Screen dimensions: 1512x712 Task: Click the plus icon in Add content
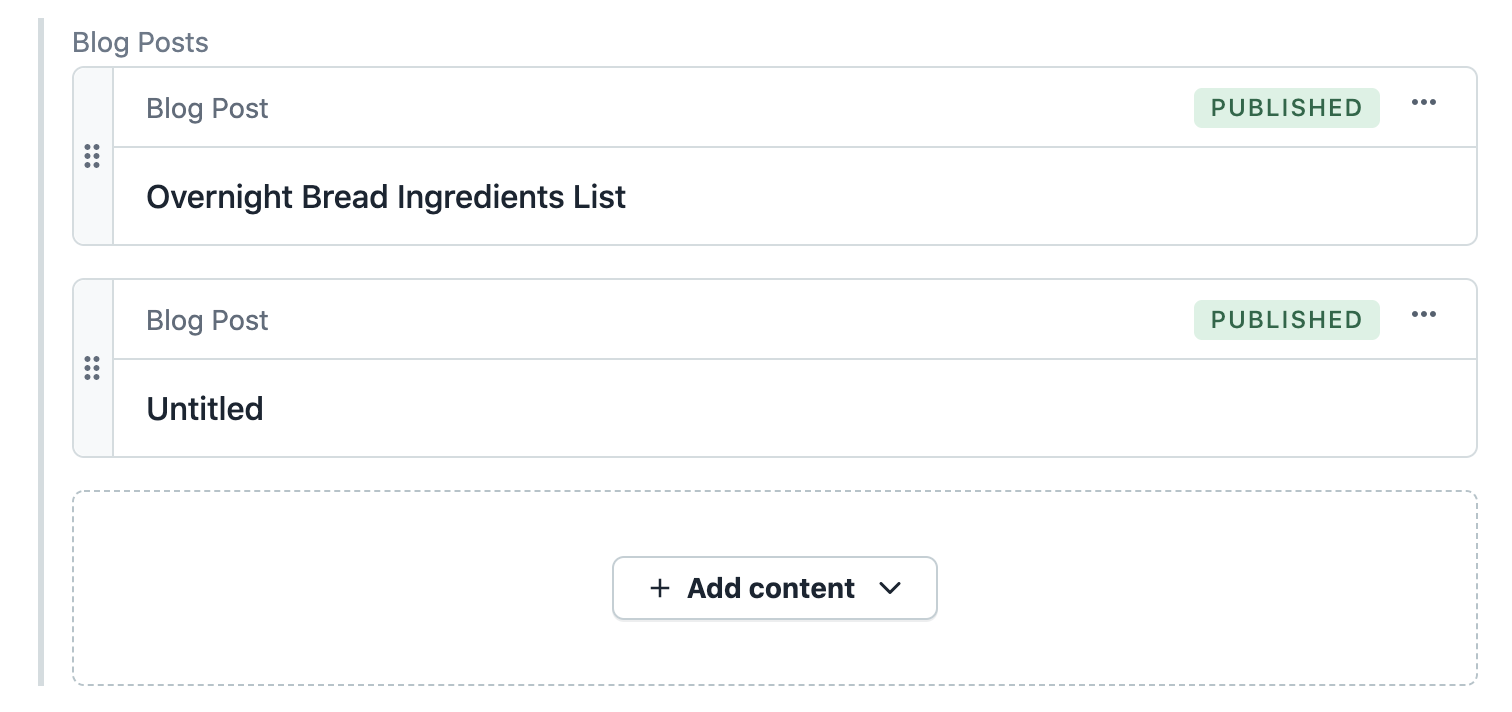[659, 588]
